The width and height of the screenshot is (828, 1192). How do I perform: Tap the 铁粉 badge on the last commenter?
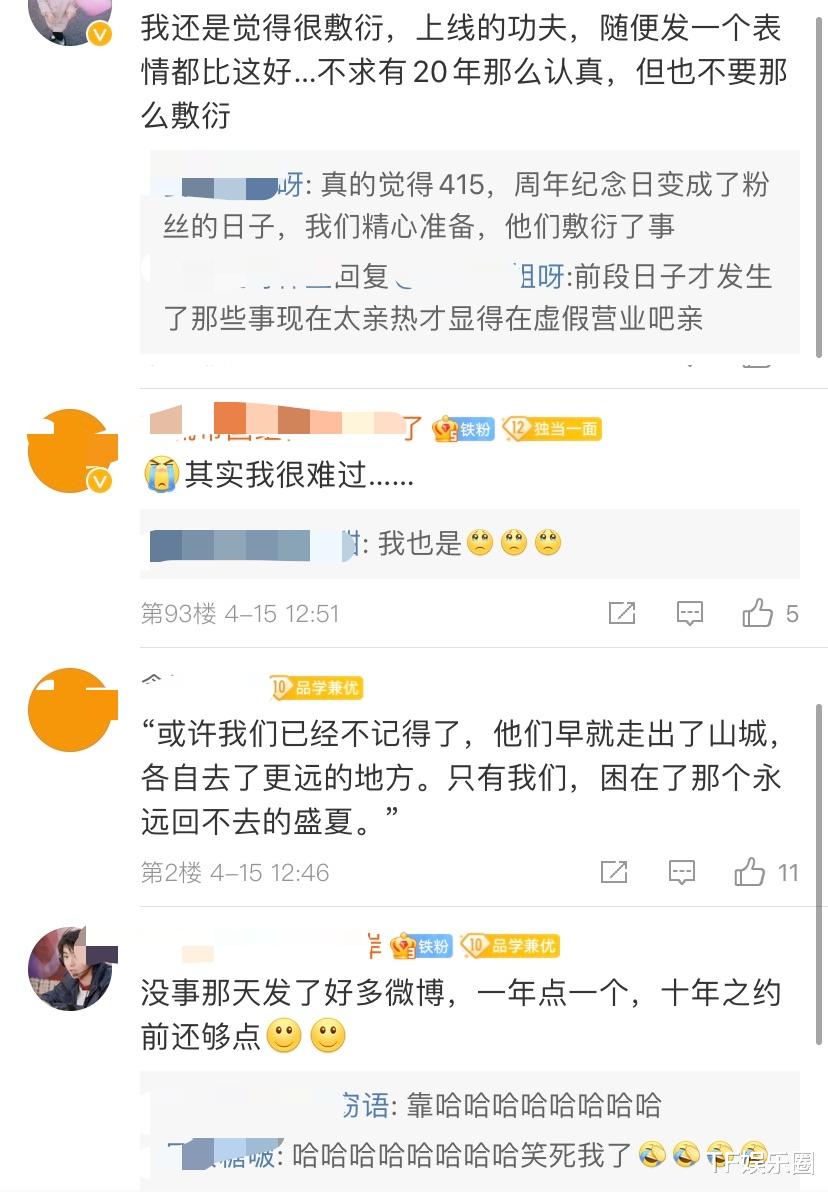(x=420, y=946)
